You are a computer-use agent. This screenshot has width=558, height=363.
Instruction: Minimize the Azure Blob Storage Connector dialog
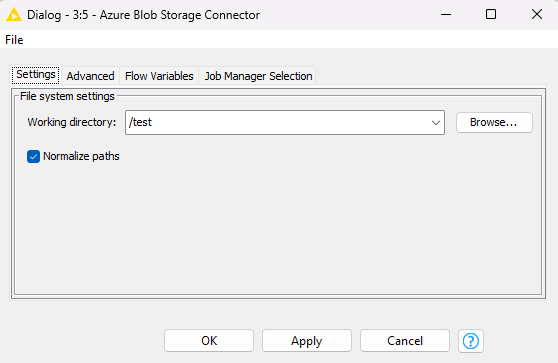click(x=446, y=15)
